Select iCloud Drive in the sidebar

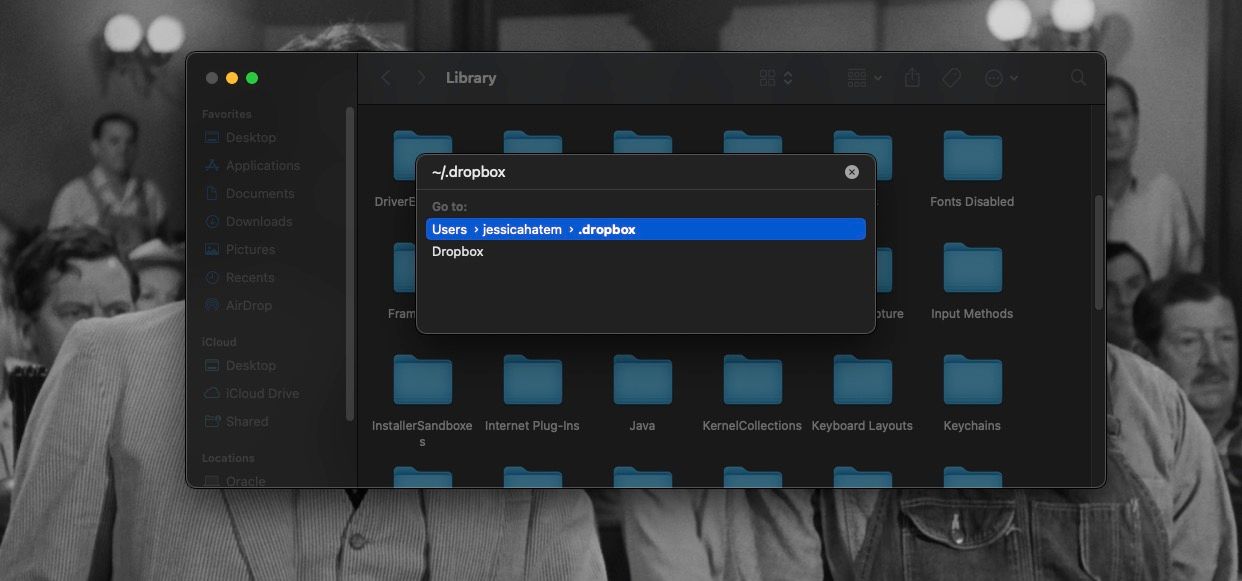tap(262, 393)
